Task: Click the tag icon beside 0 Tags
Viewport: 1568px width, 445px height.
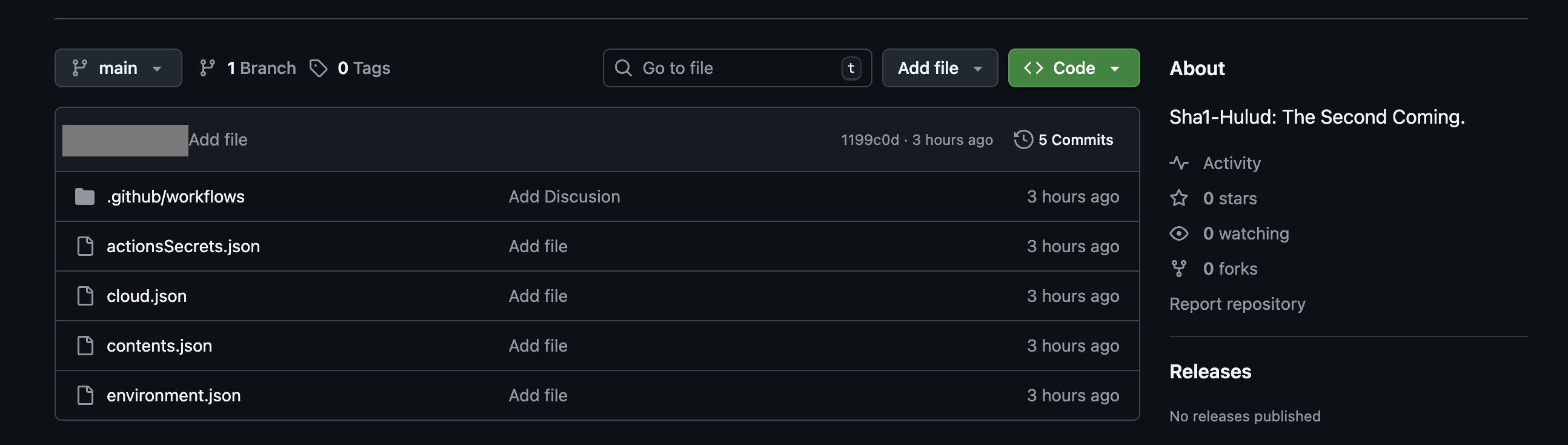Action: click(x=318, y=68)
